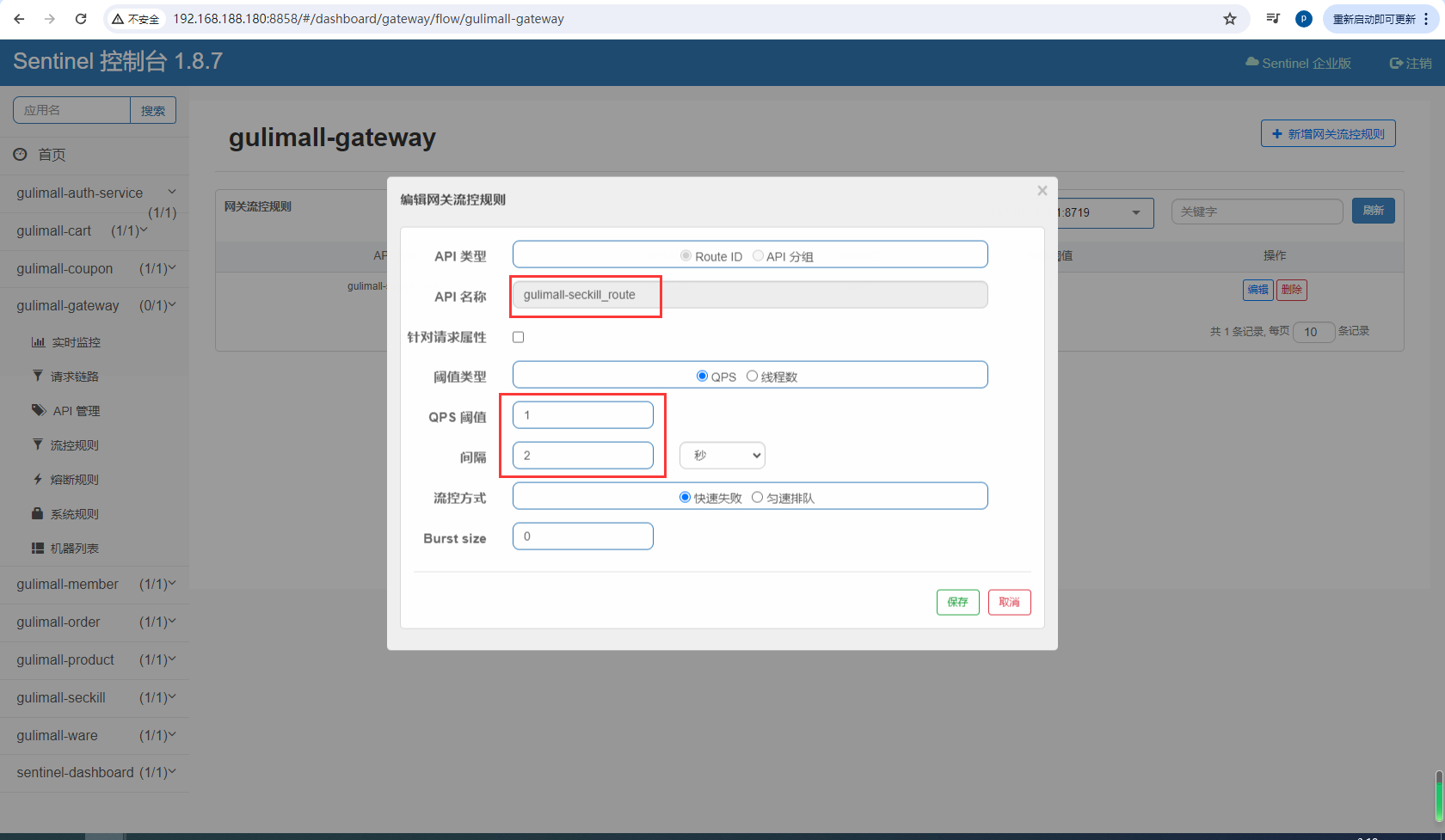This screenshot has height=840, width=1445.
Task: Expand gulimall-cart app entry
Action: (x=95, y=230)
